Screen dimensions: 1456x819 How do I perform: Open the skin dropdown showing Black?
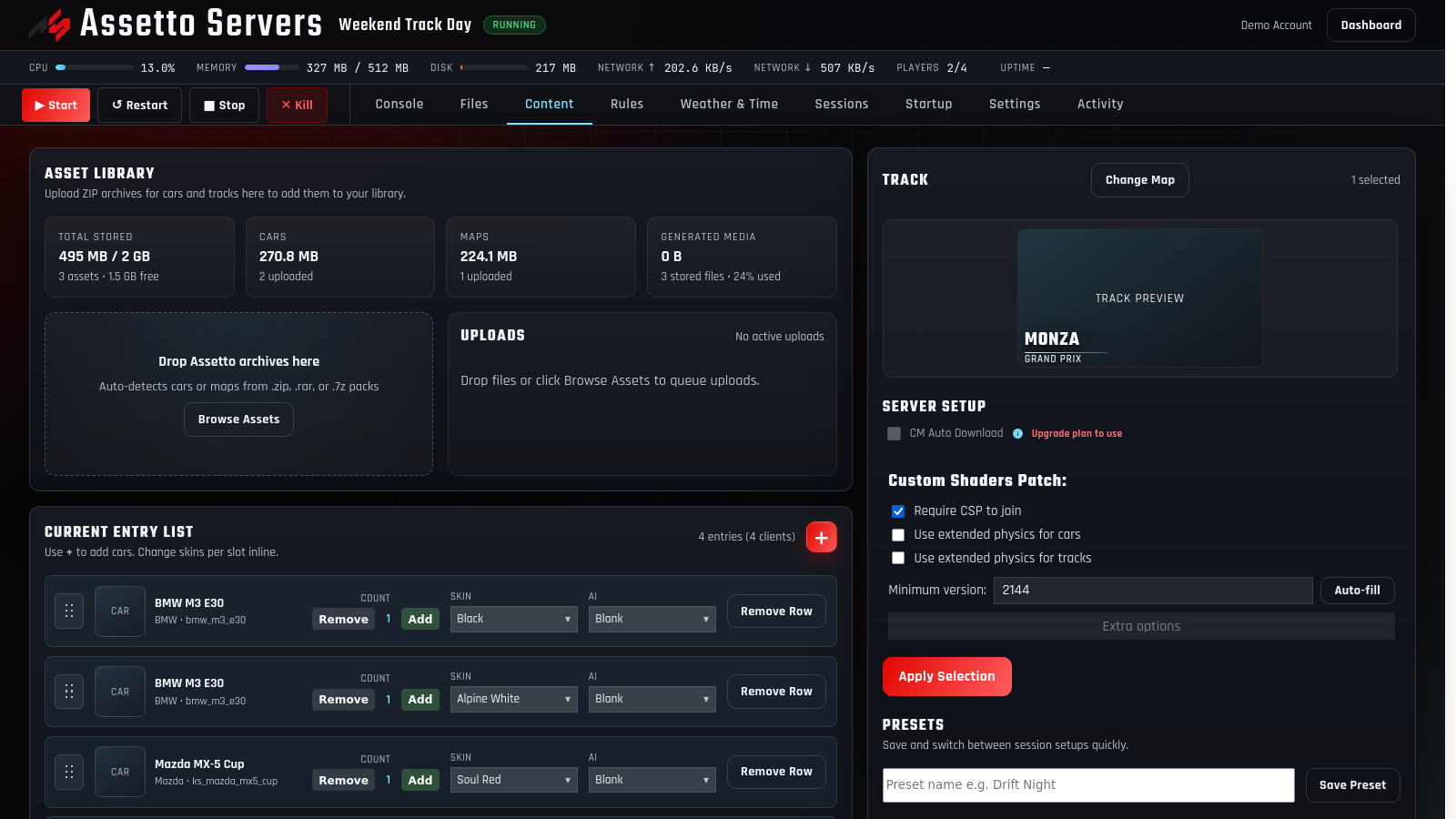coord(513,619)
